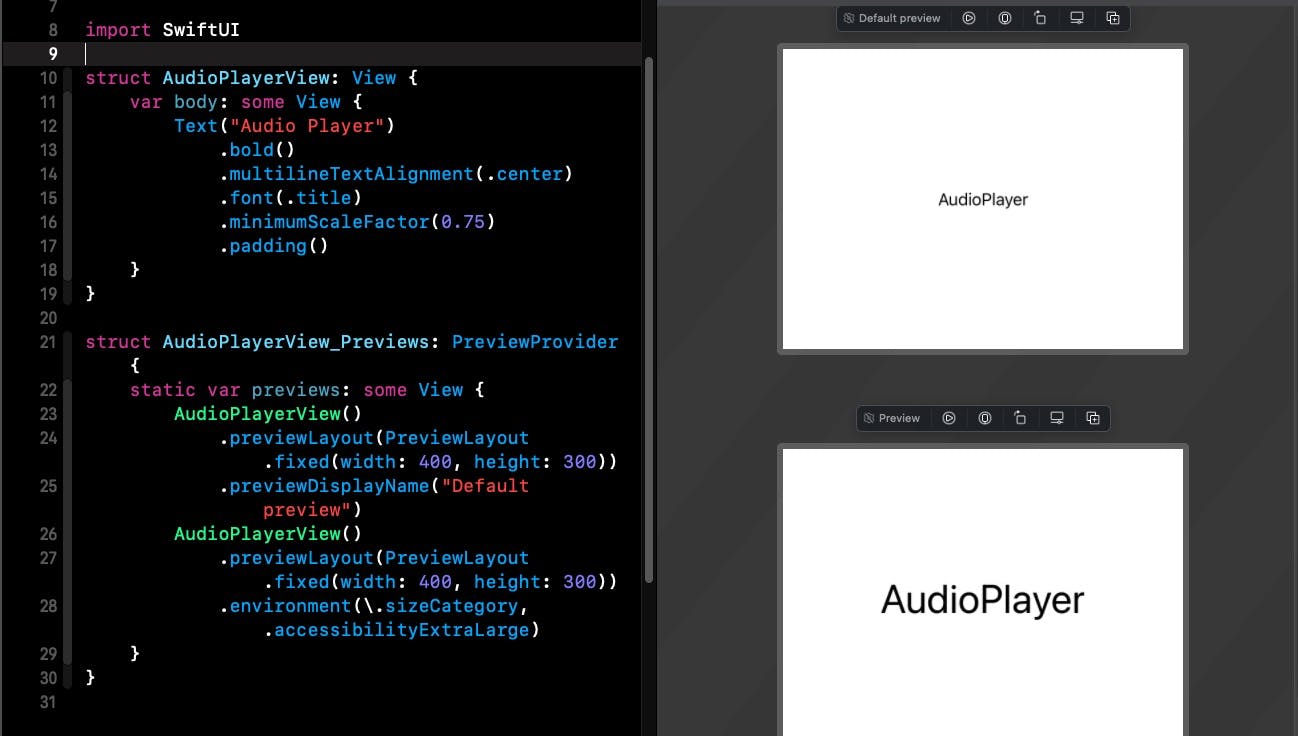Click 'import SwiftUI' on line 8
The height and width of the screenshot is (736, 1298).
pyautogui.click(x=162, y=30)
